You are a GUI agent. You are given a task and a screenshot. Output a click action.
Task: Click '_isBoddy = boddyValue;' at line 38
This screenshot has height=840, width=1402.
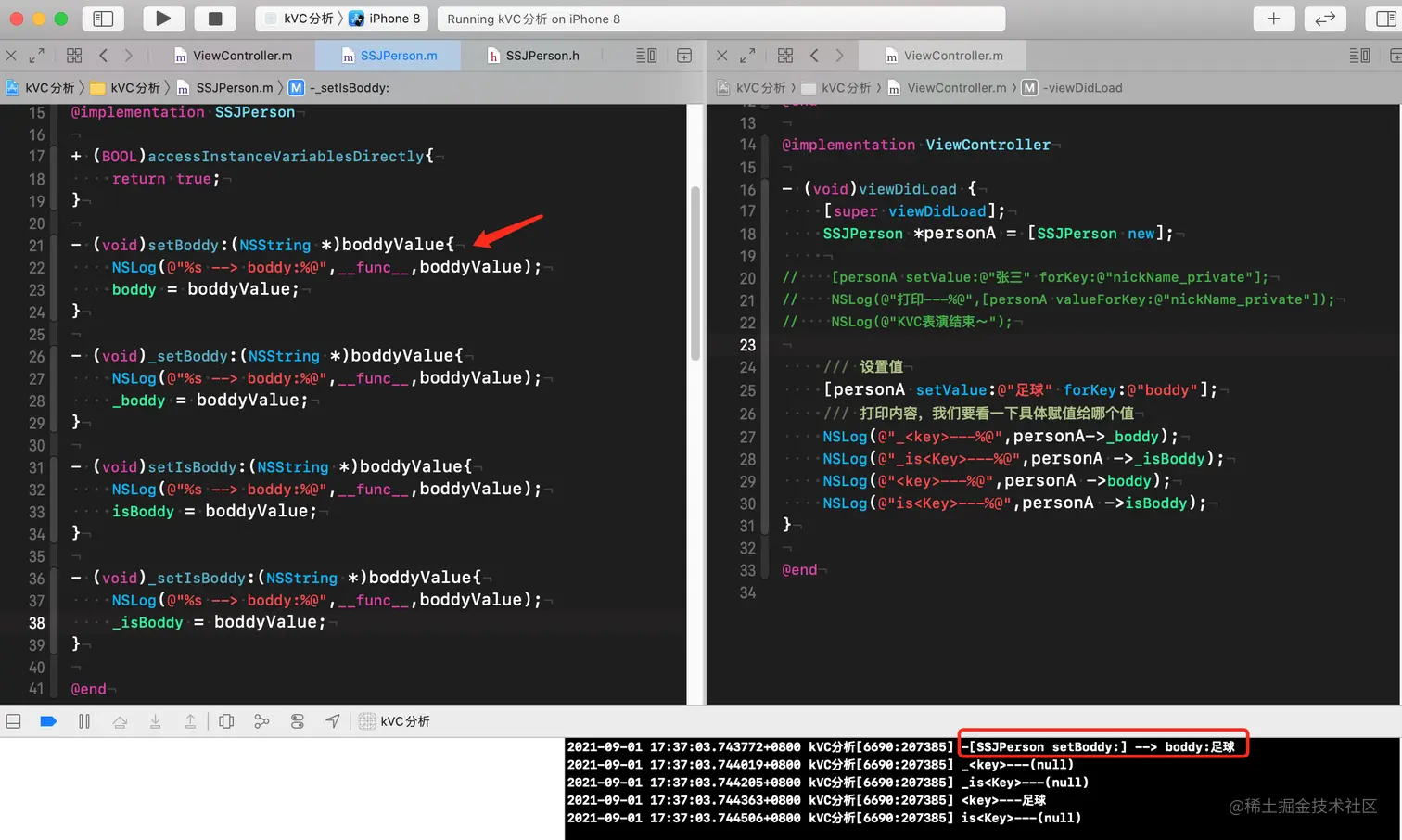tap(219, 622)
